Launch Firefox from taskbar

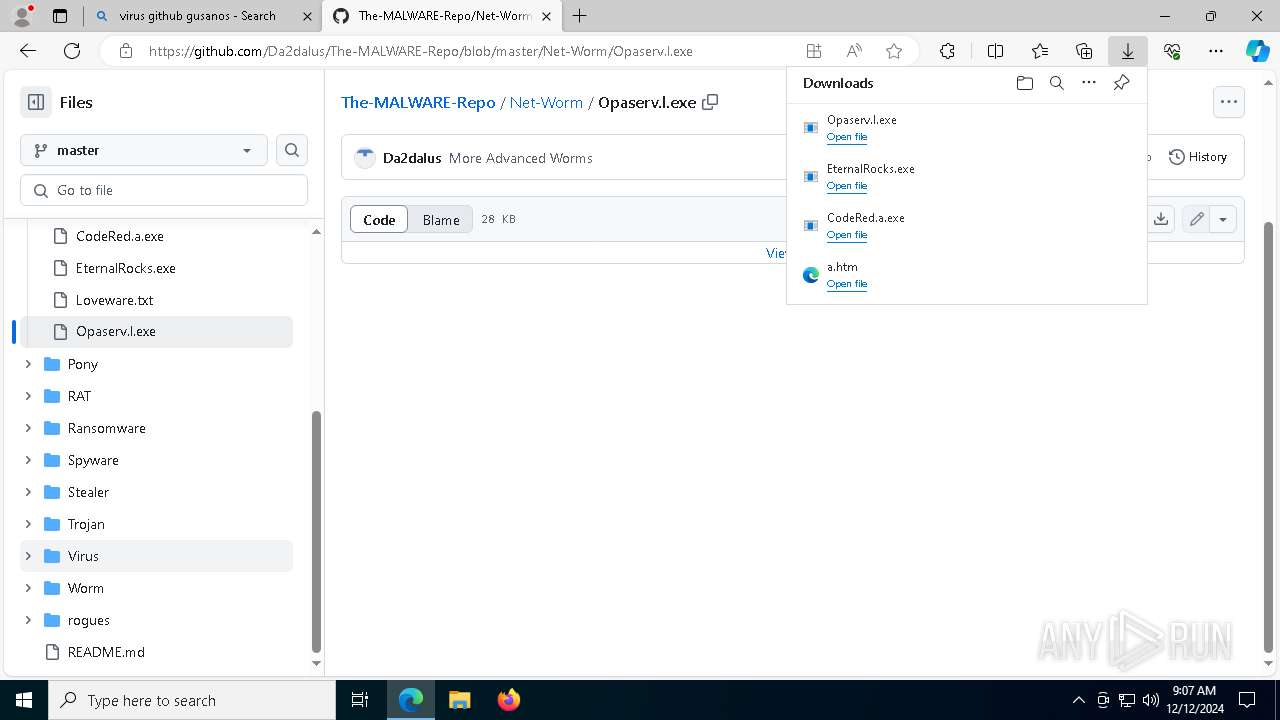pyautogui.click(x=509, y=700)
